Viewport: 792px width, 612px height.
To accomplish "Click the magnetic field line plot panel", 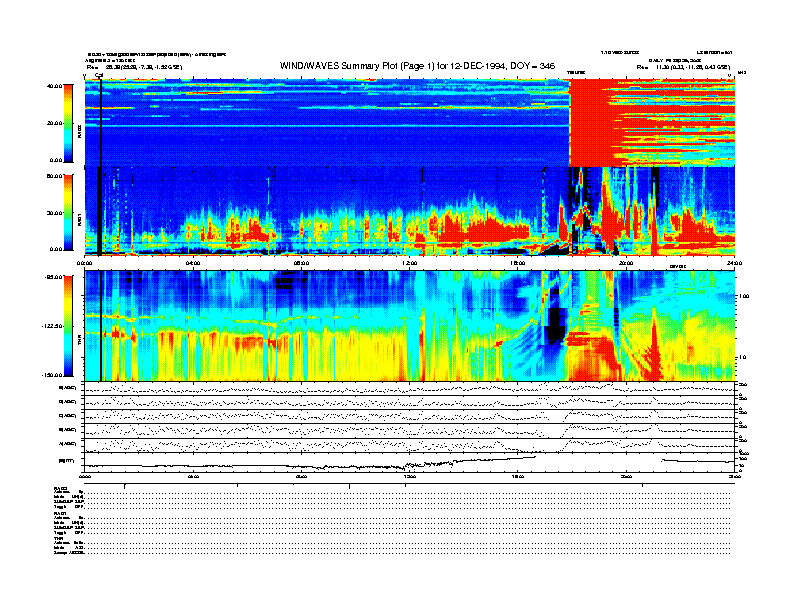I will (x=409, y=462).
